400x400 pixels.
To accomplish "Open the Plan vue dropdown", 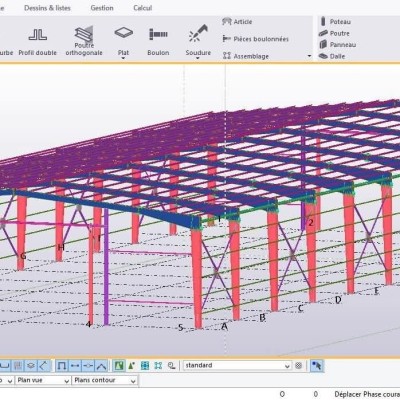I will (43, 380).
